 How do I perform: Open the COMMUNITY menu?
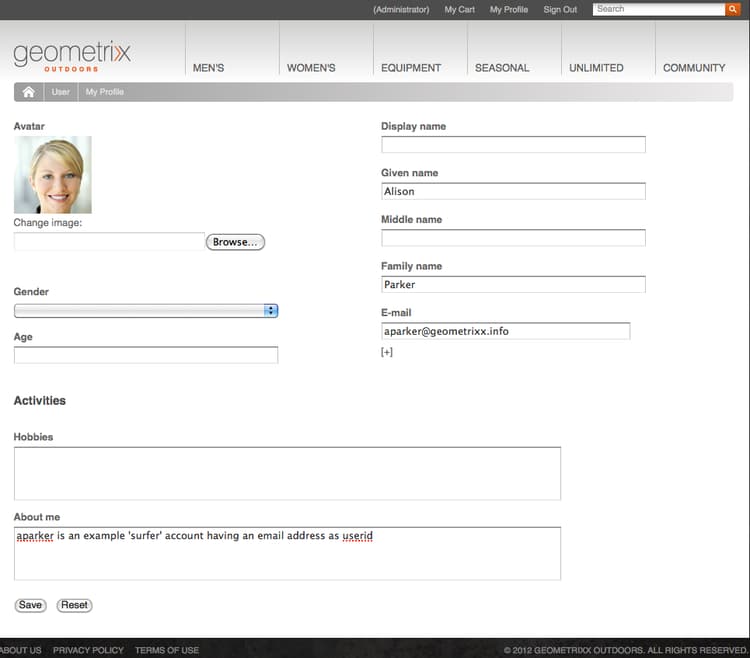[x=694, y=68]
